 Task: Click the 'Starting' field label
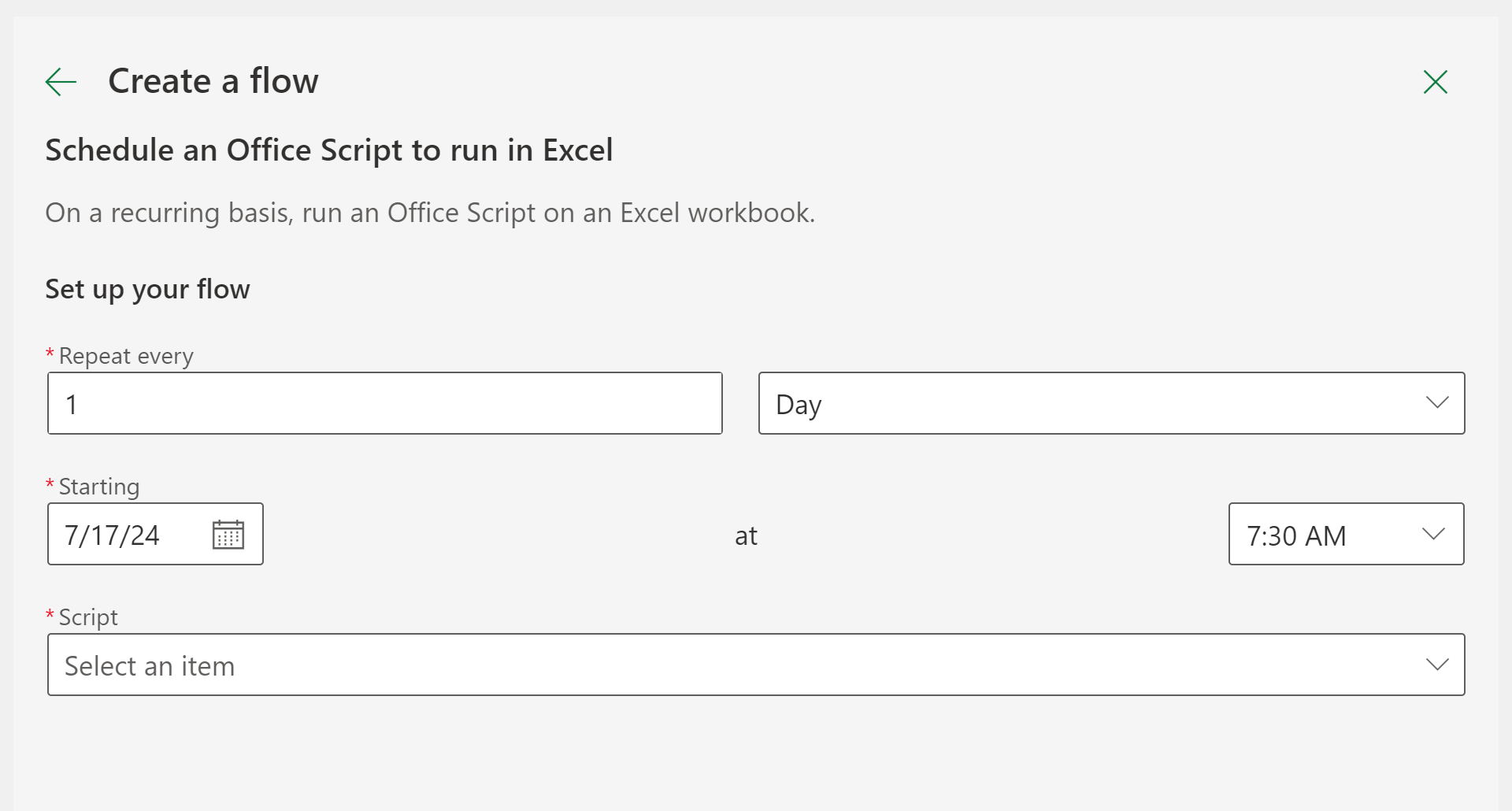[x=99, y=487]
